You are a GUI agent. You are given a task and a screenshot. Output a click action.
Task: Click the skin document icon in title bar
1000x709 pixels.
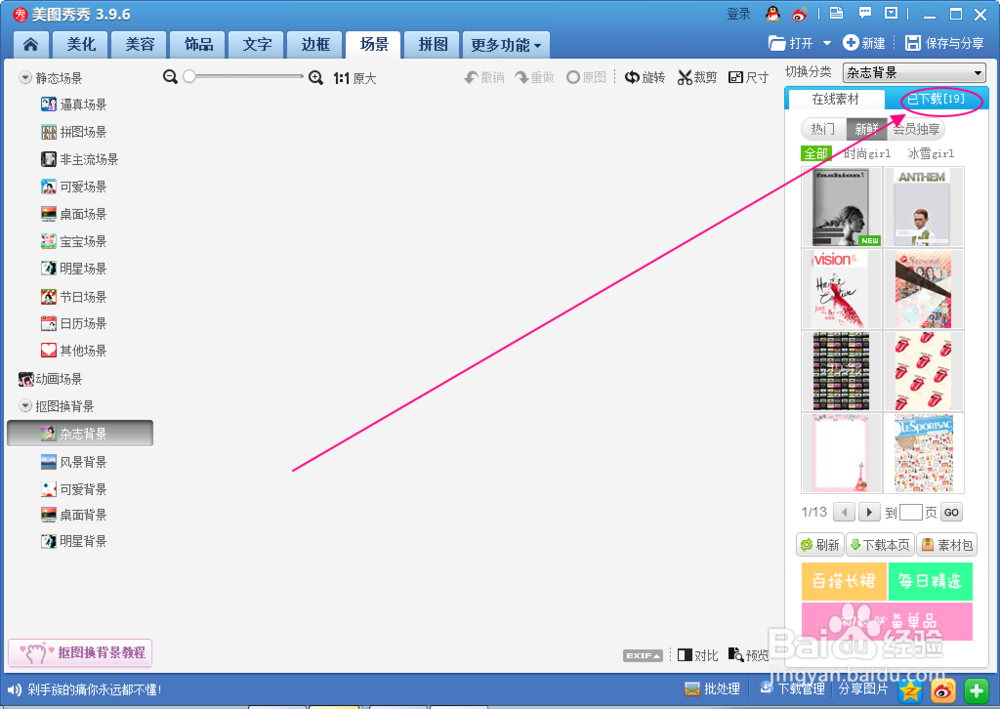pos(836,13)
